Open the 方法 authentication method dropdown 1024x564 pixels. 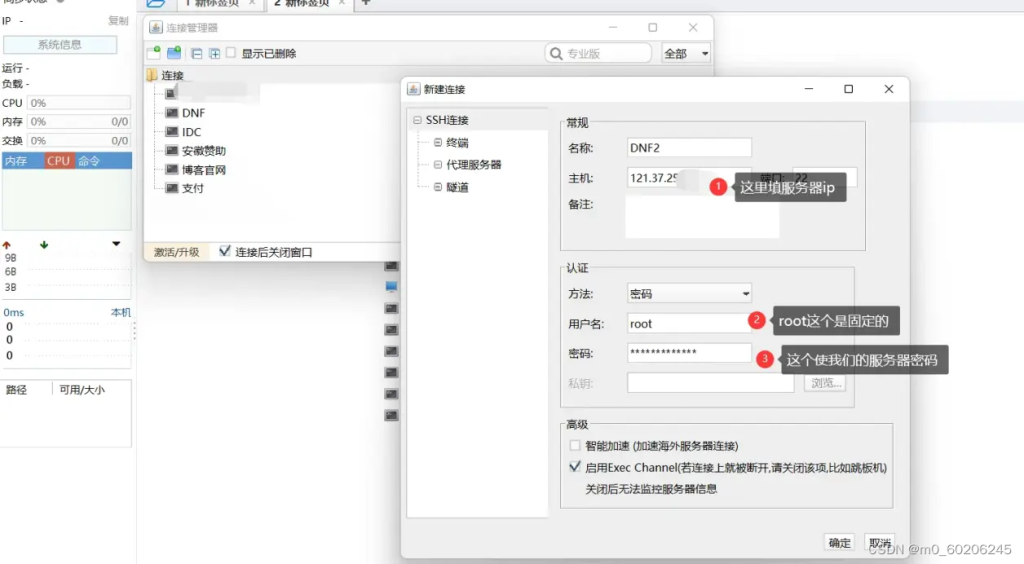point(689,294)
